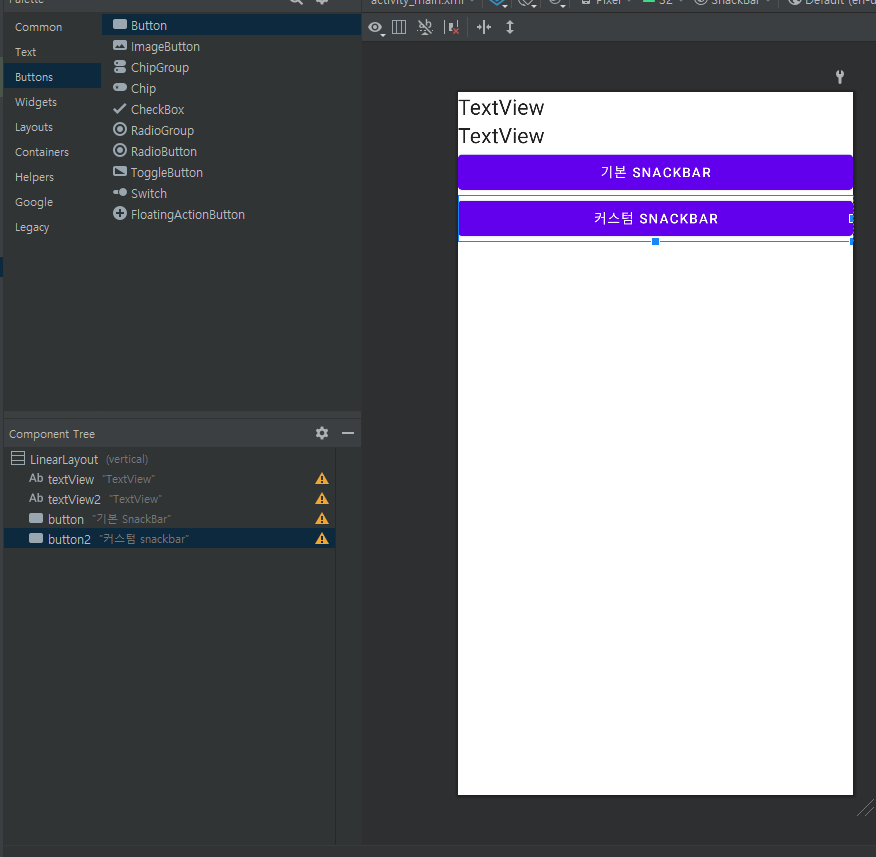
Task: Open the Common palette category
Action: pyautogui.click(x=53, y=27)
